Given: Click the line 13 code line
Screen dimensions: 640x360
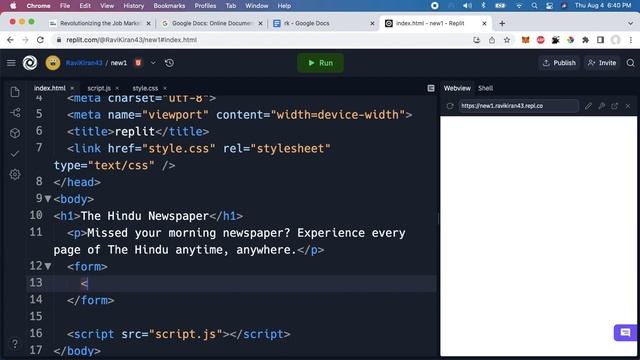Looking at the screenshot, I should click(231, 283).
